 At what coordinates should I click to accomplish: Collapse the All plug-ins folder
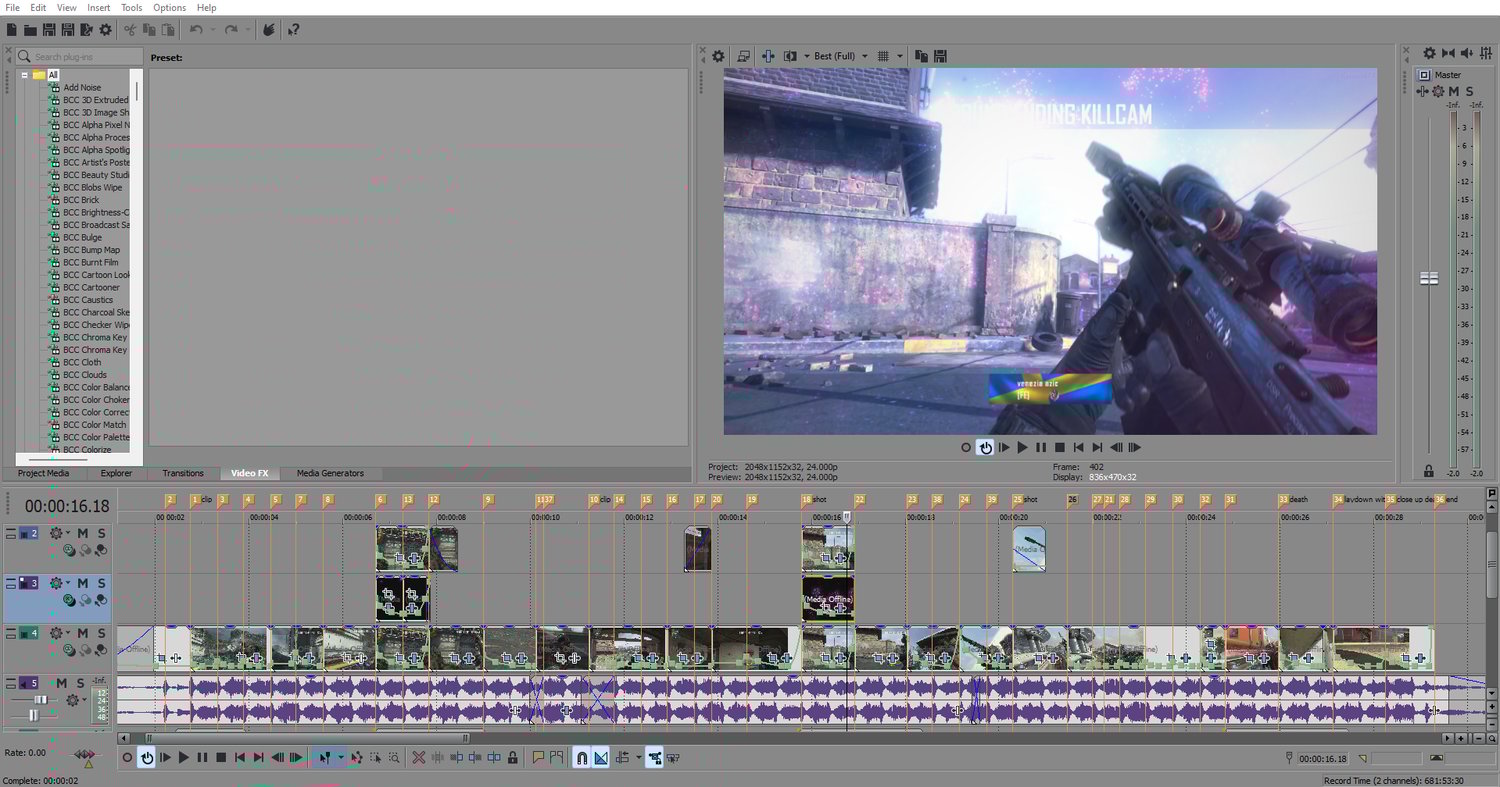tap(24, 75)
